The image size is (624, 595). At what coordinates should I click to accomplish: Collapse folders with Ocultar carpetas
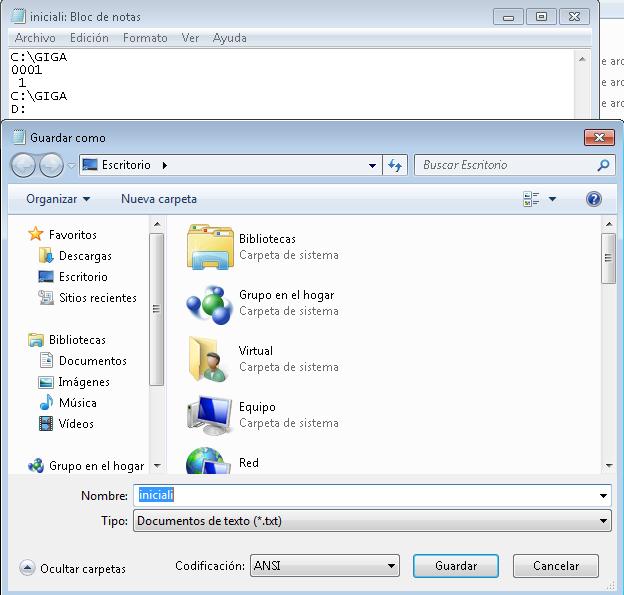click(x=72, y=568)
